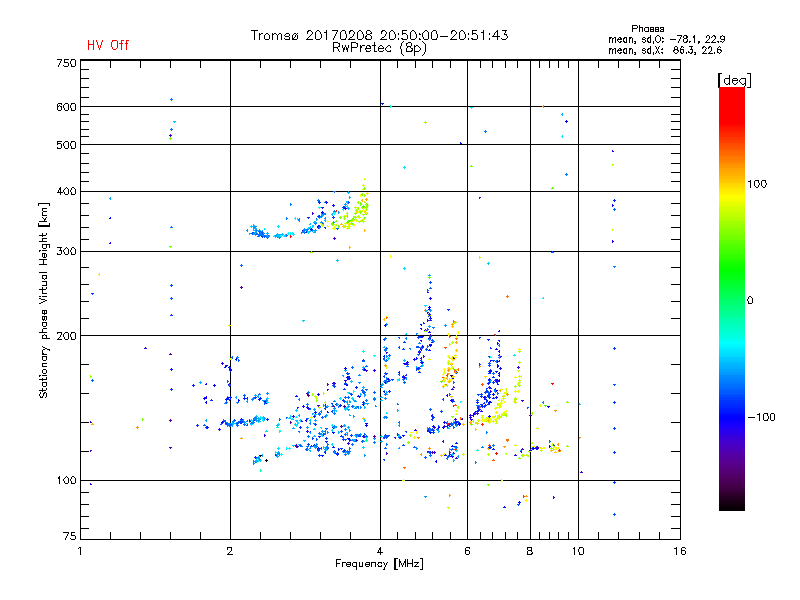Click the "16" frequency axis tick label

click(x=680, y=551)
